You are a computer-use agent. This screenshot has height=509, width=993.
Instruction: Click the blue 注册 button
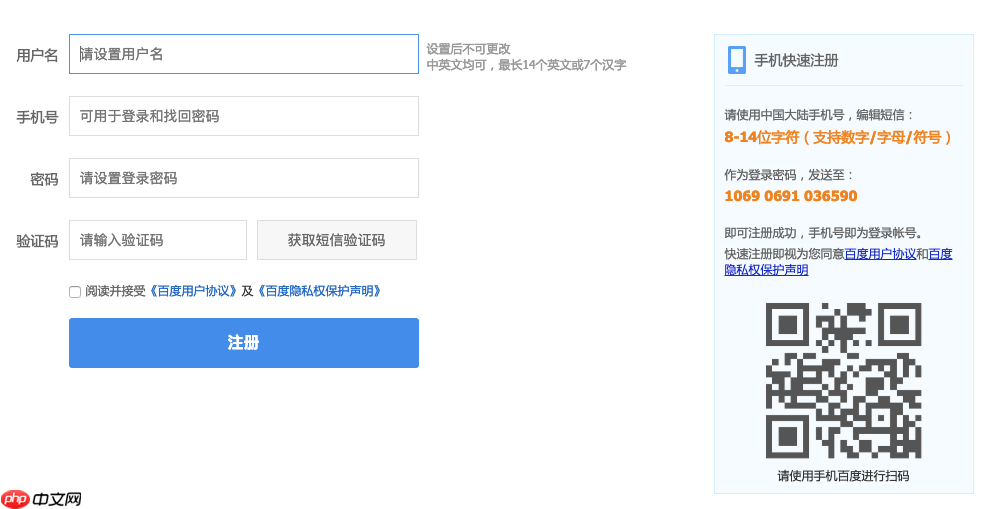click(x=244, y=342)
